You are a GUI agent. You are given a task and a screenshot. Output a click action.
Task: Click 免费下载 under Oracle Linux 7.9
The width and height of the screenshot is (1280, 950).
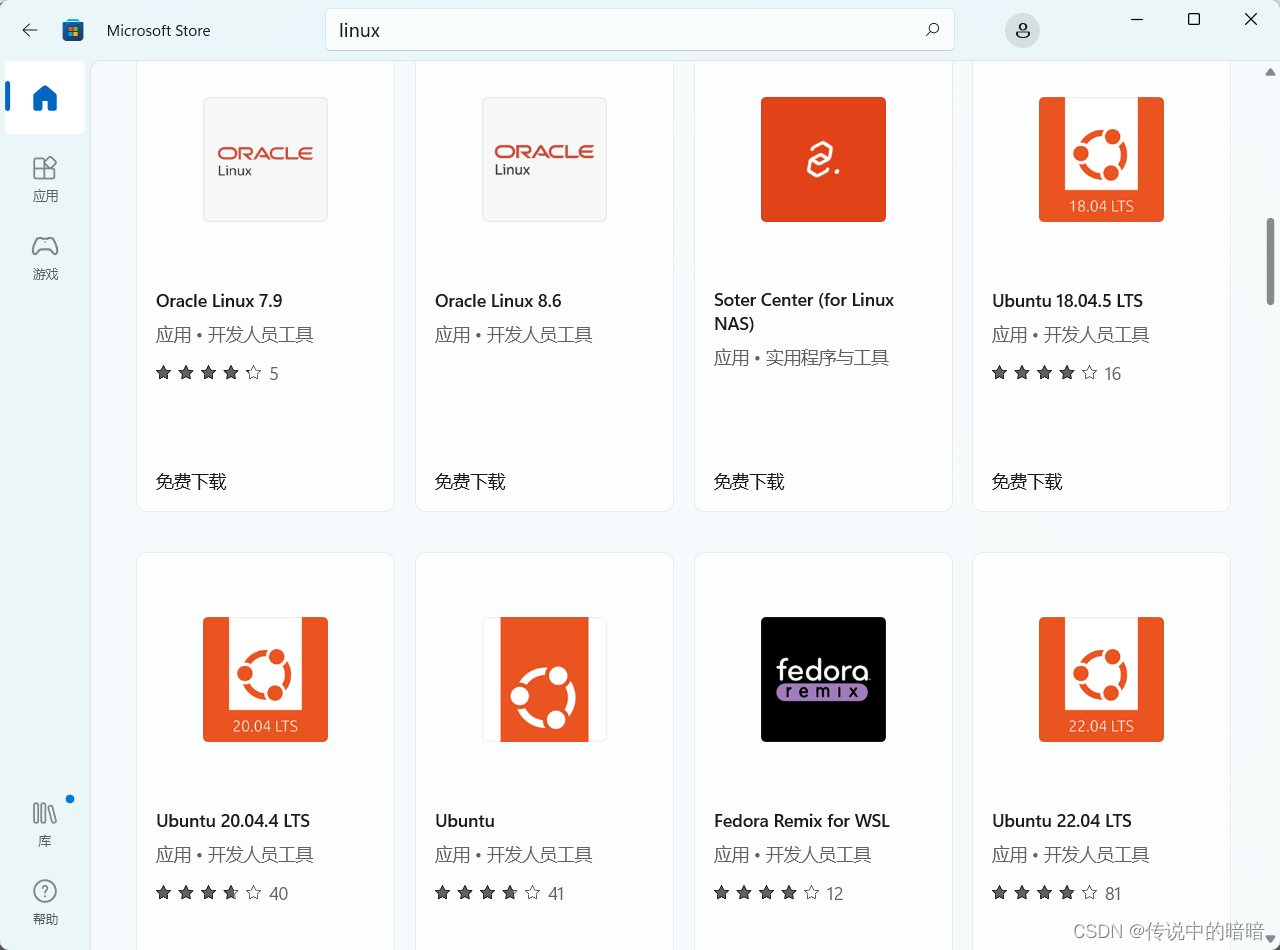coord(191,482)
